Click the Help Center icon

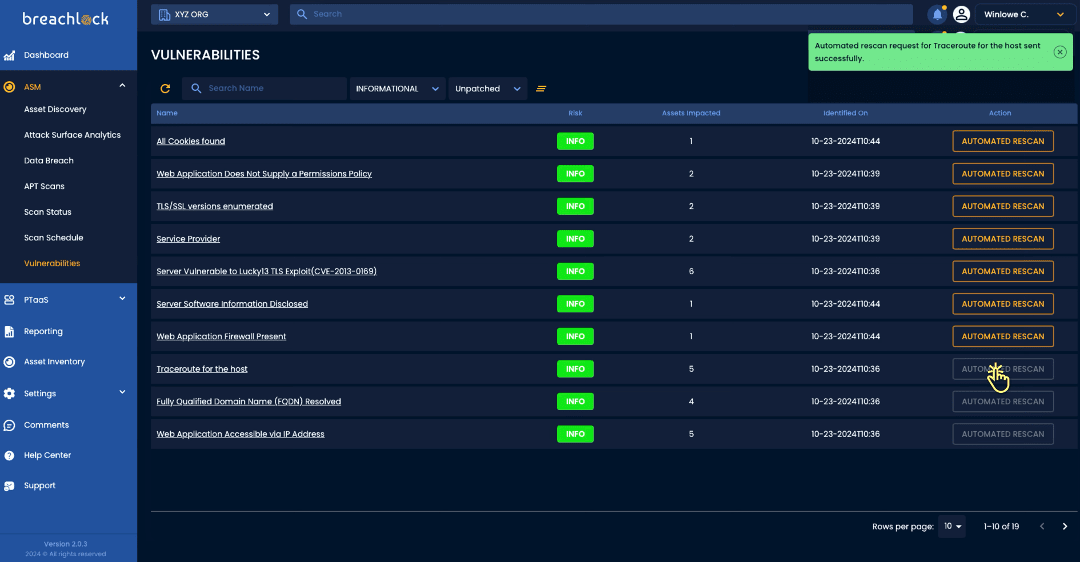pyautogui.click(x=9, y=455)
